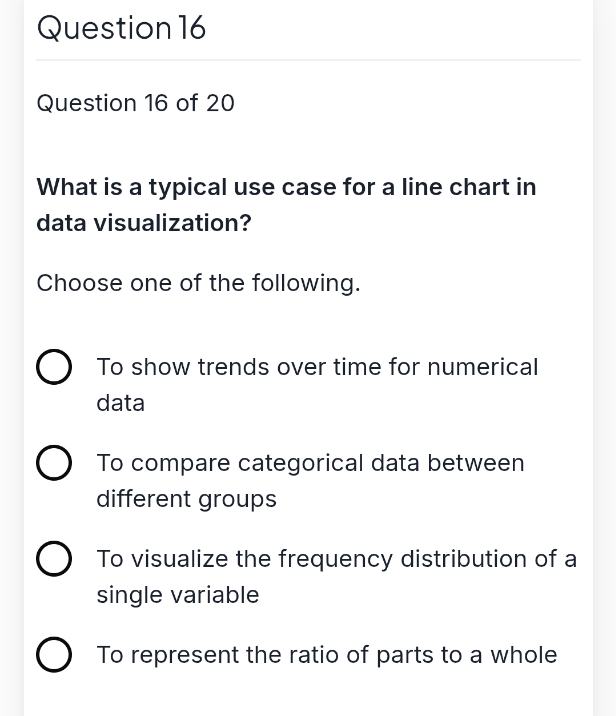
Task: Select the radio for showing trends over time
Action: pos(54,367)
